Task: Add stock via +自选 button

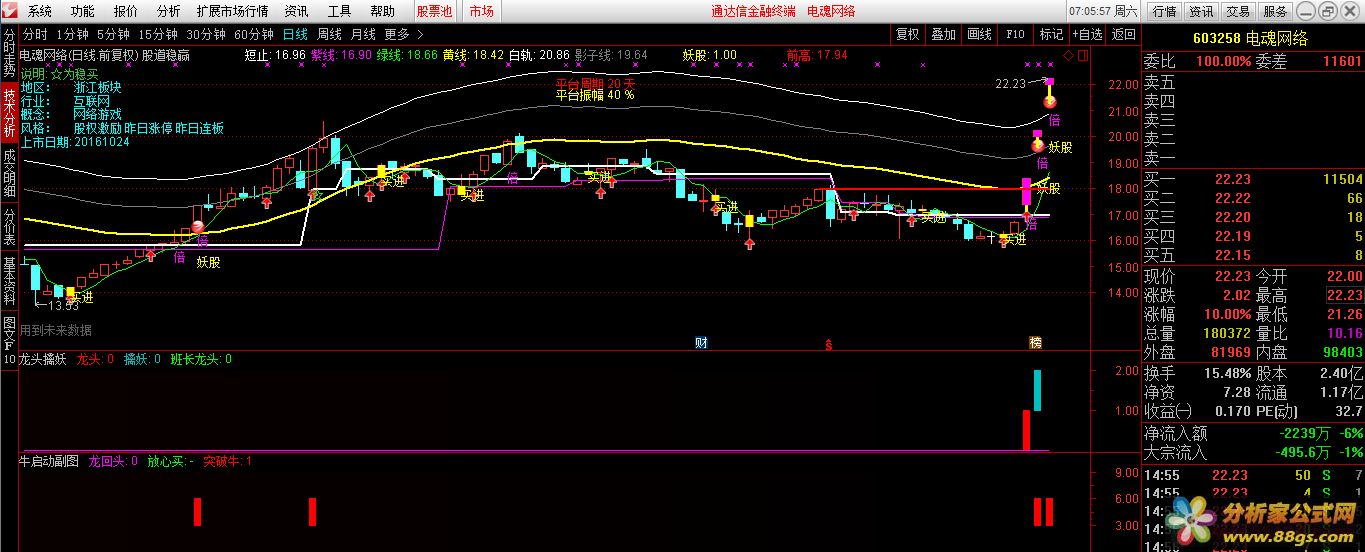Action: coord(1087,34)
